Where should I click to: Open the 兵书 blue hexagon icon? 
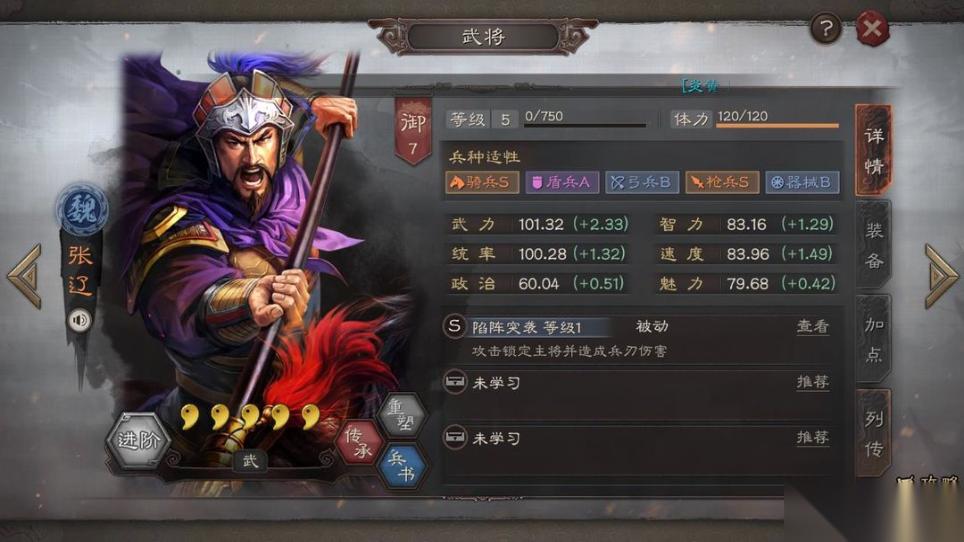click(x=401, y=466)
